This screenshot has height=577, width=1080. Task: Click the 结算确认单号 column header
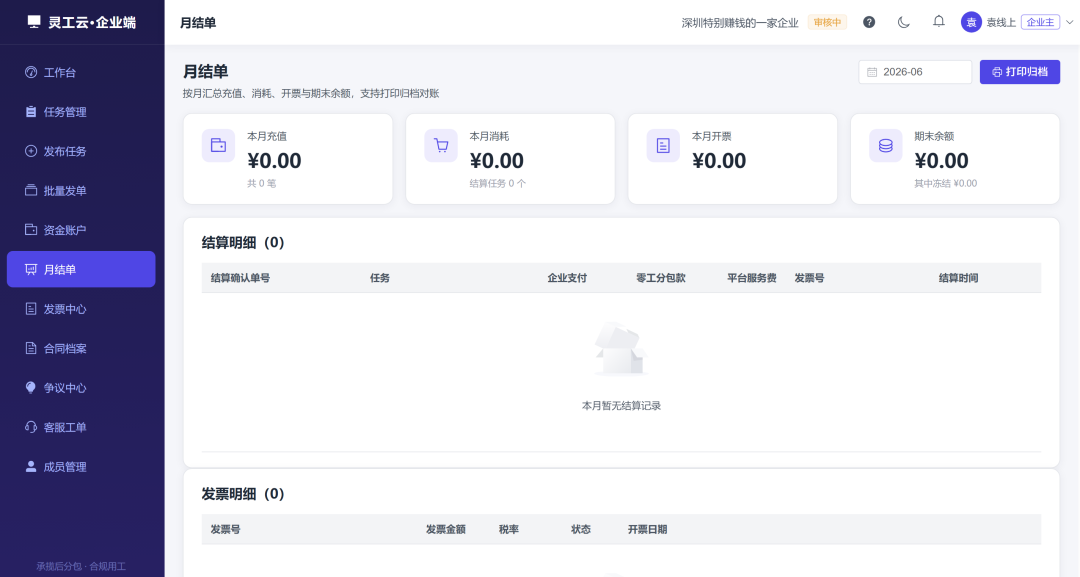click(240, 278)
